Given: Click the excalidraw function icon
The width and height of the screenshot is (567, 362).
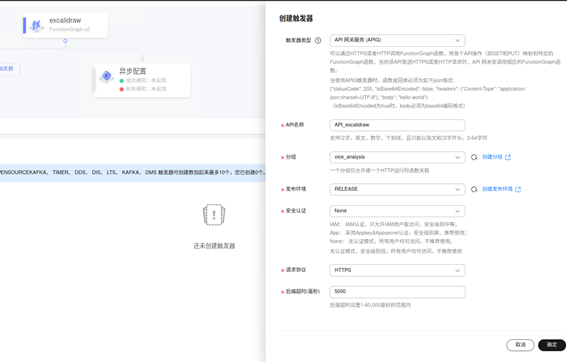Looking at the screenshot, I should point(36,25).
